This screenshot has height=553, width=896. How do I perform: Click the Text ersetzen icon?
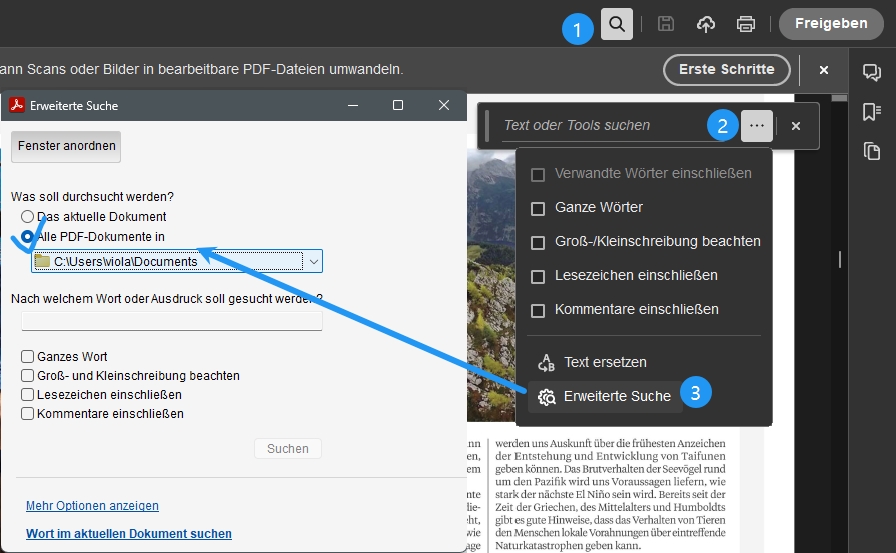point(546,362)
